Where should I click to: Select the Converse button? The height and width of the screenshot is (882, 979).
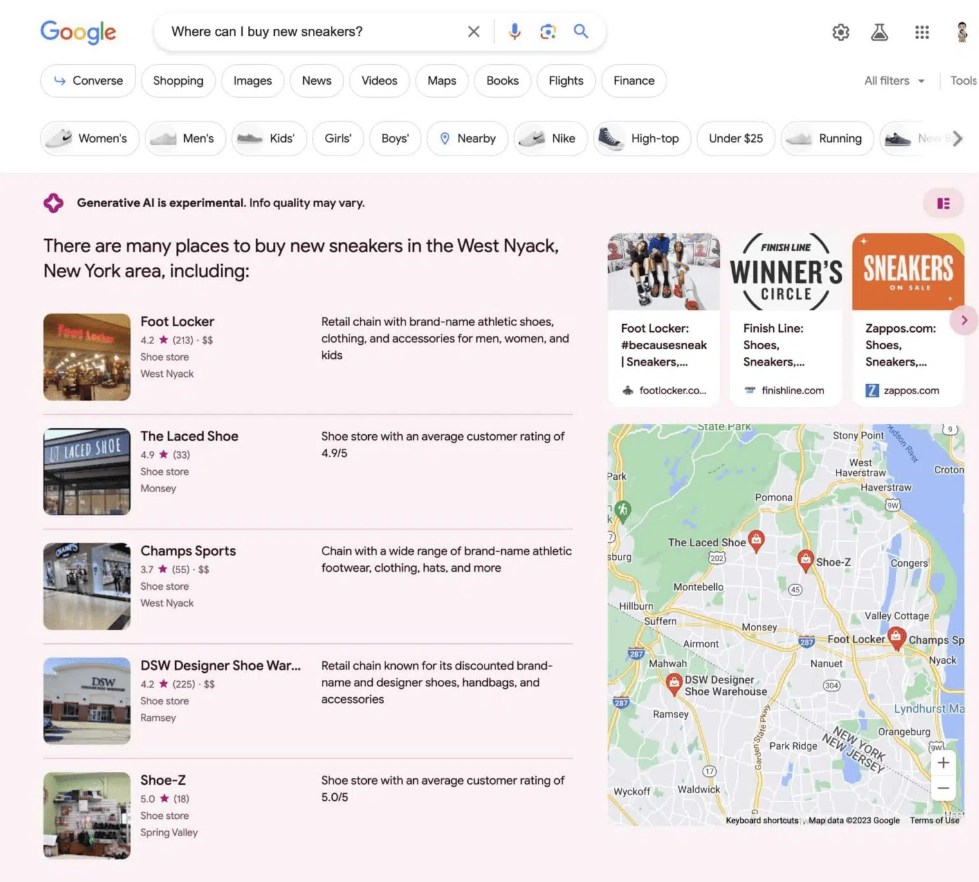tap(88, 81)
